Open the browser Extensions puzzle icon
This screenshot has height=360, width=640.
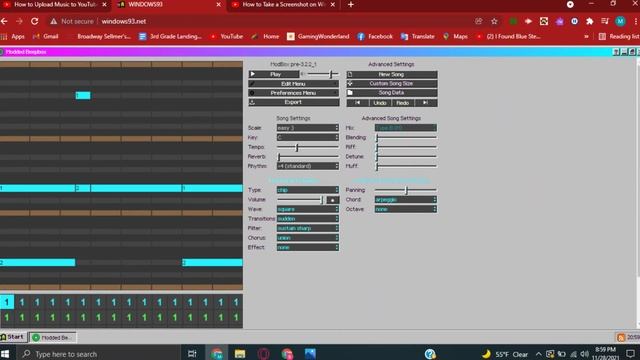click(x=590, y=21)
